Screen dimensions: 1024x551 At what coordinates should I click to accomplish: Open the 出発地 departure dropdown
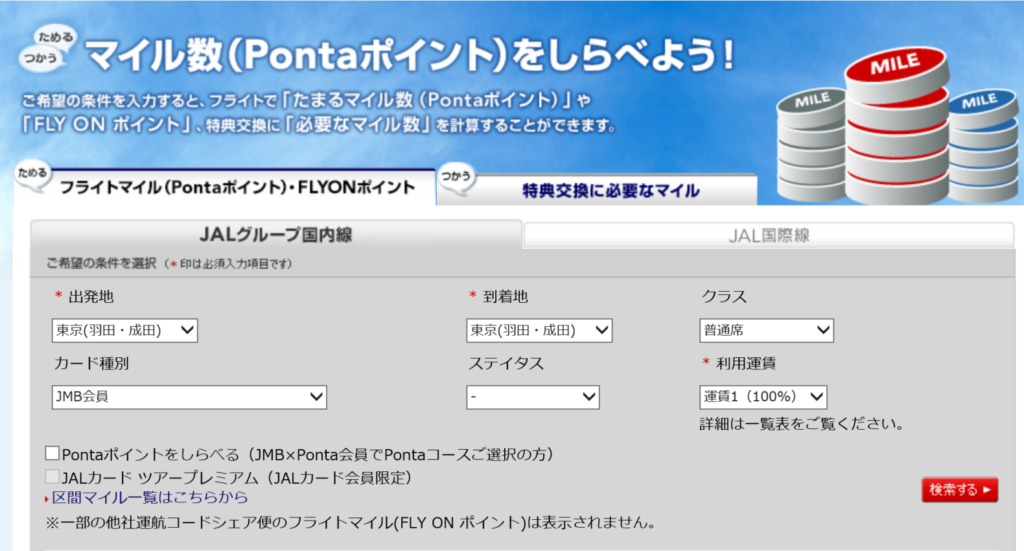coord(125,330)
